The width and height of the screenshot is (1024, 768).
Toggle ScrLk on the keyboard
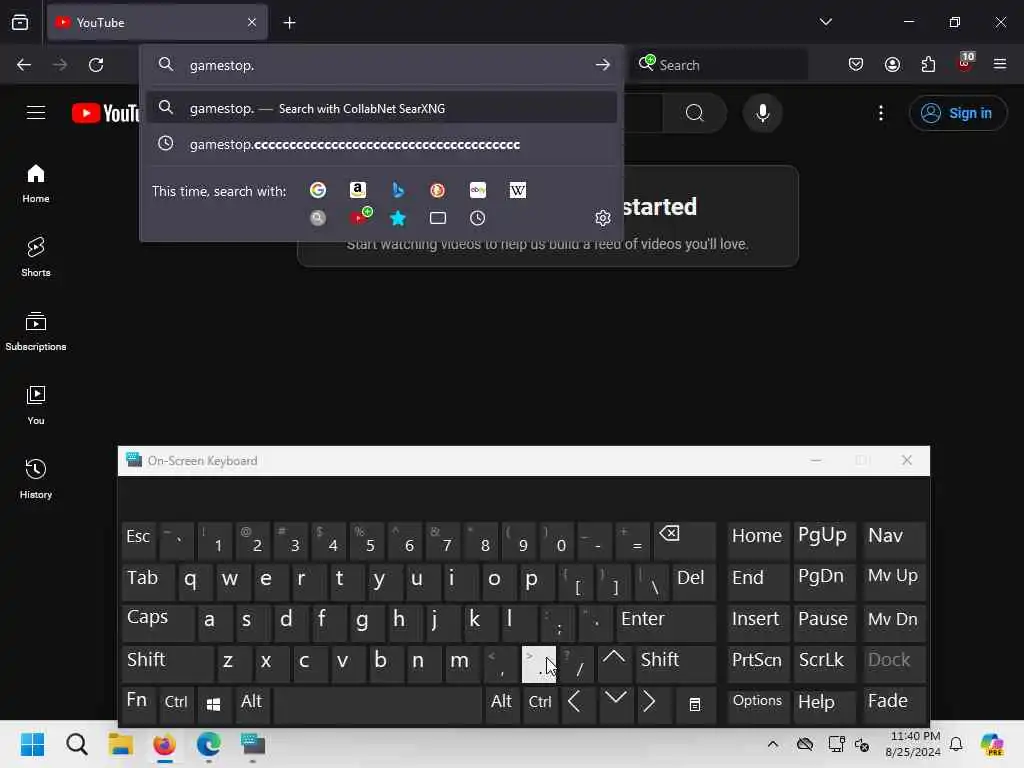[823, 664]
